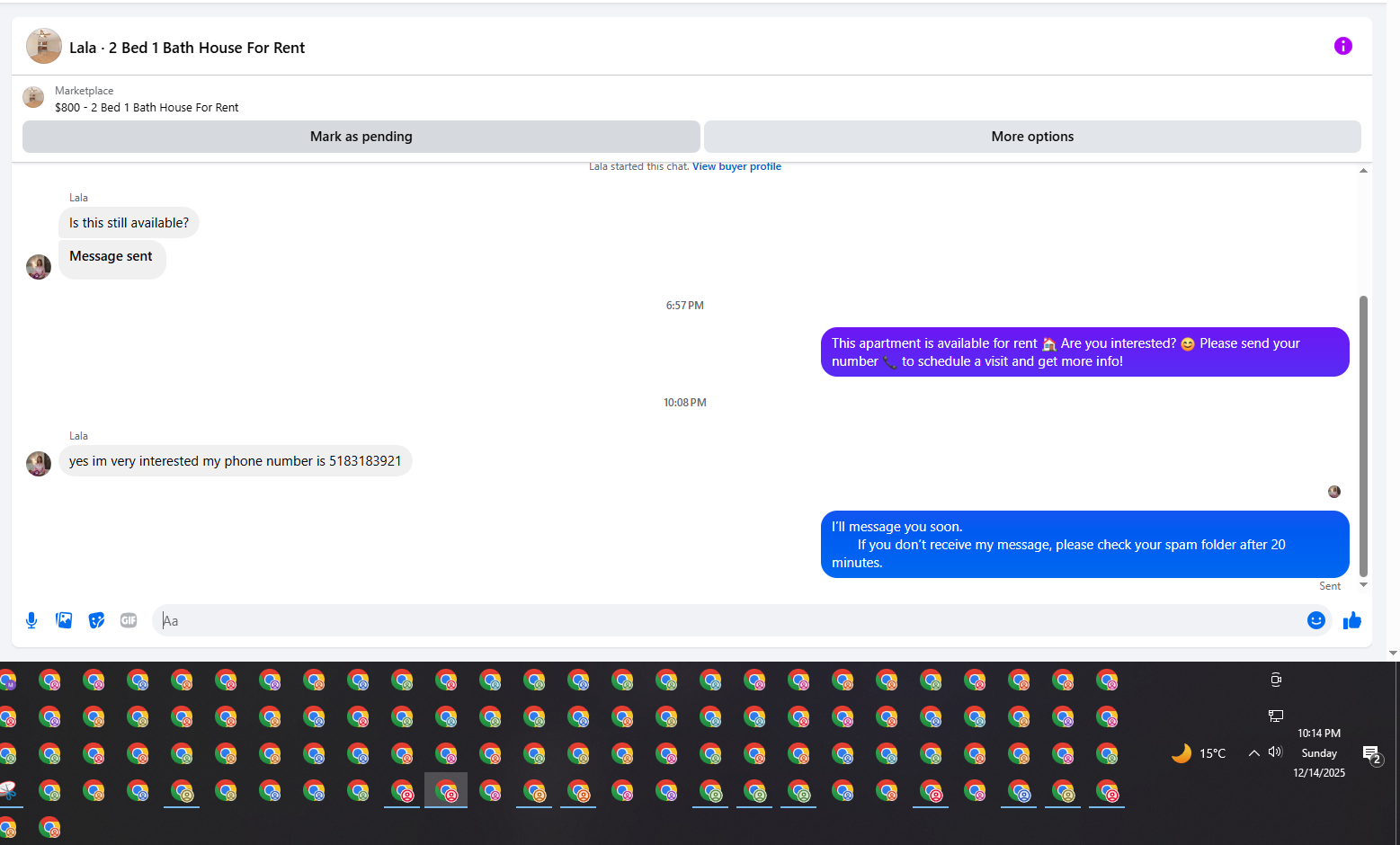Viewport: 1400px width, 845px height.
Task: Click the page scrollbar down arrow
Action: [x=1394, y=654]
